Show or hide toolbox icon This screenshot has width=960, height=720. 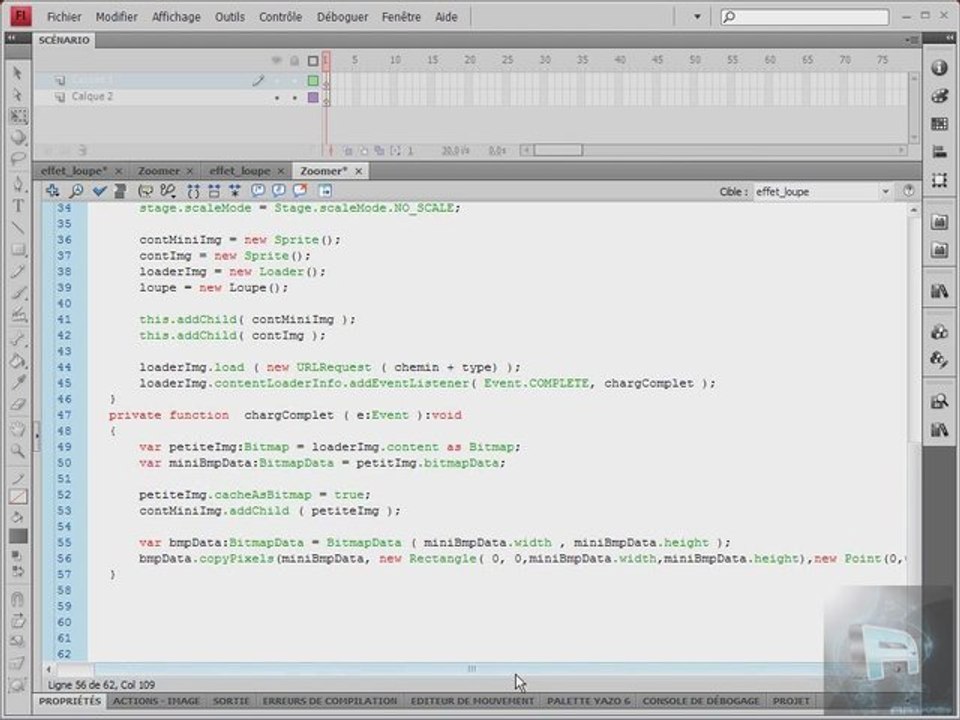point(325,191)
